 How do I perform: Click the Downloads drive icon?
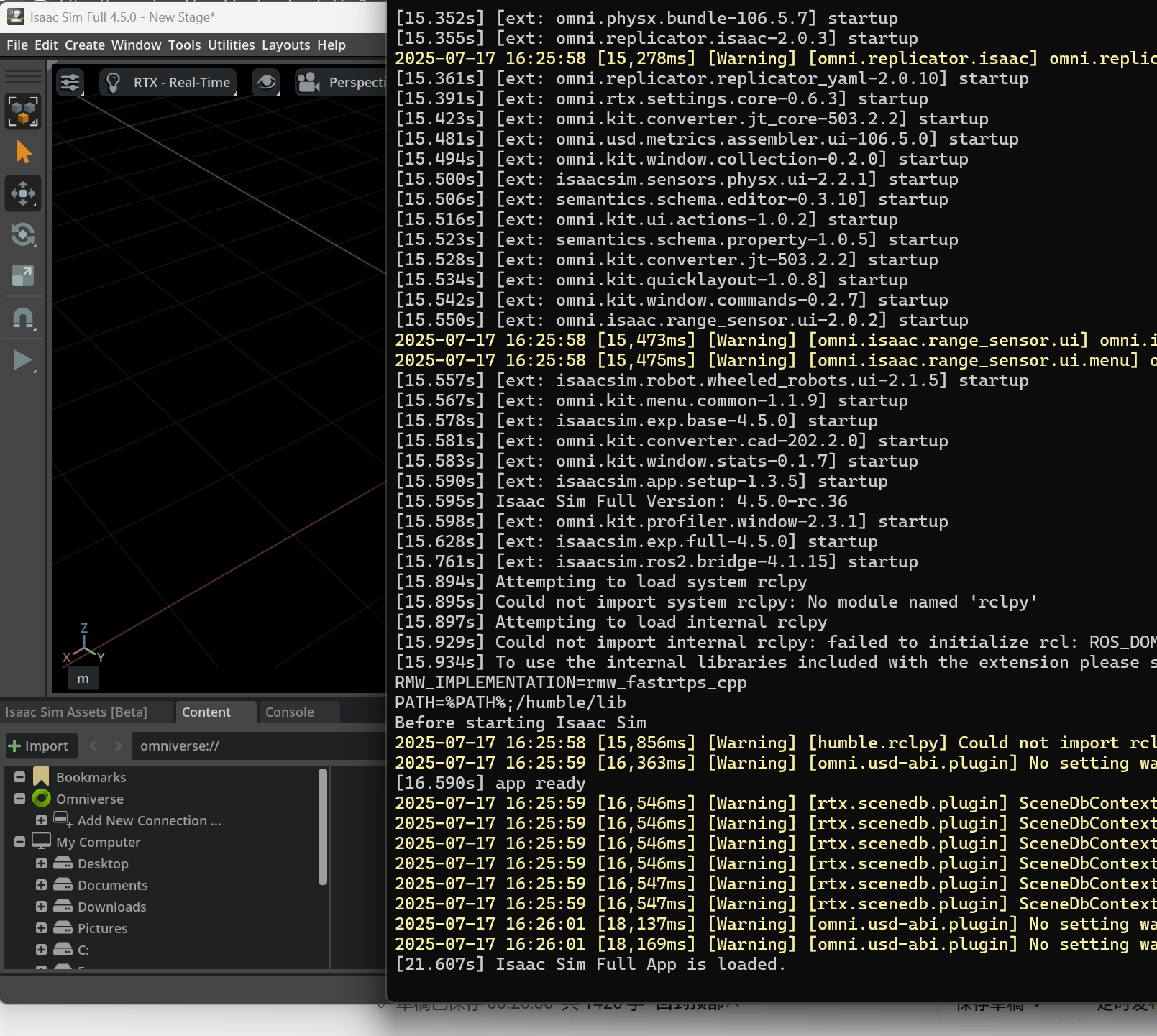(63, 906)
